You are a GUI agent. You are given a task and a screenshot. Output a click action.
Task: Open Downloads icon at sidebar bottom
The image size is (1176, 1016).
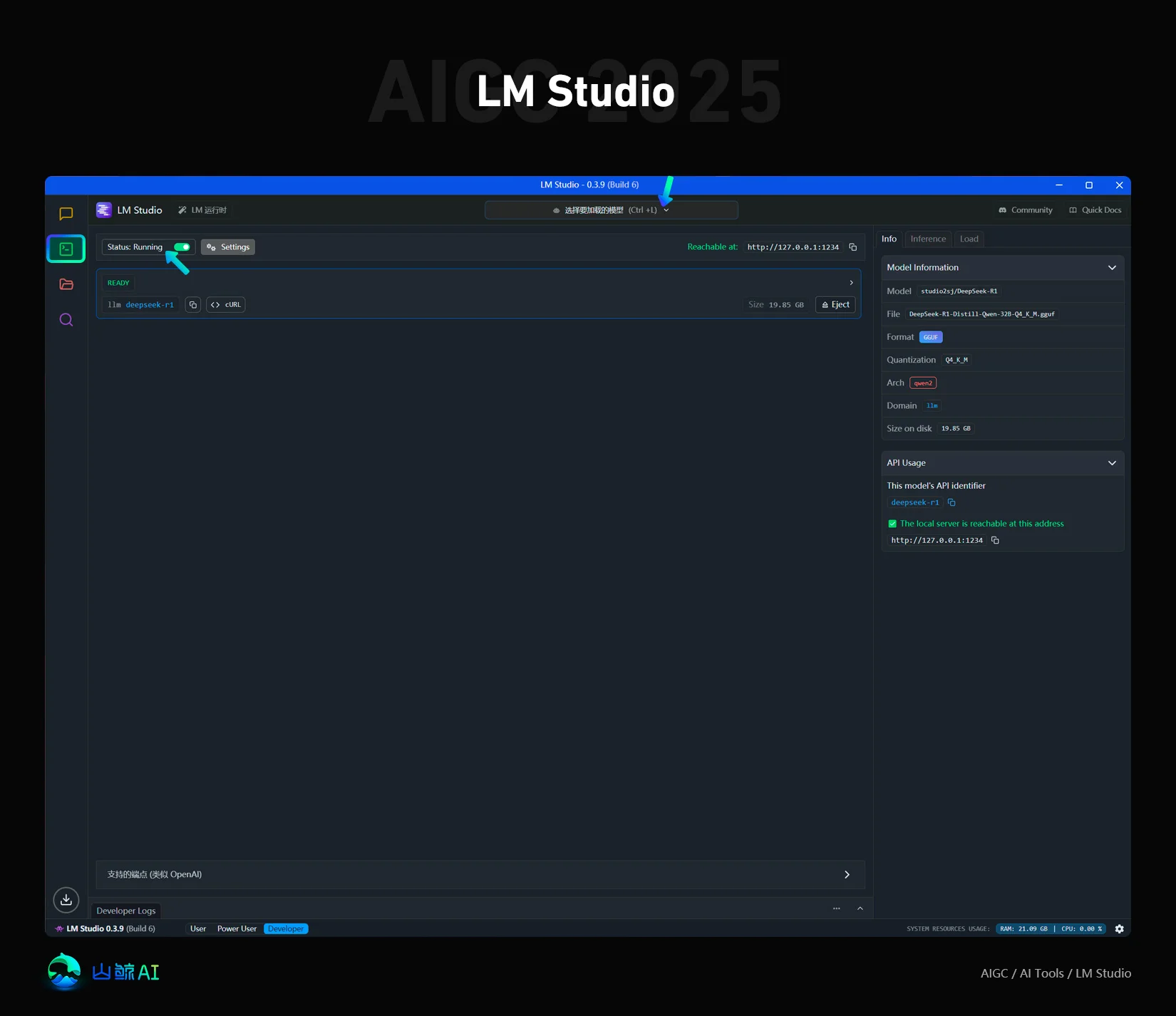click(x=66, y=900)
